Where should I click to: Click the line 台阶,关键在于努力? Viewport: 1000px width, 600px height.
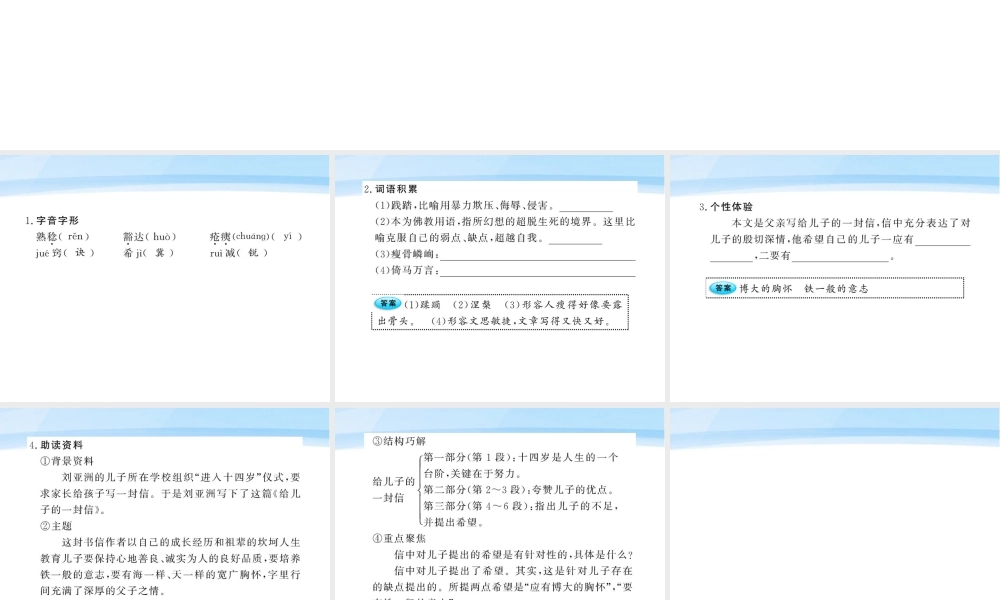tap(473, 474)
